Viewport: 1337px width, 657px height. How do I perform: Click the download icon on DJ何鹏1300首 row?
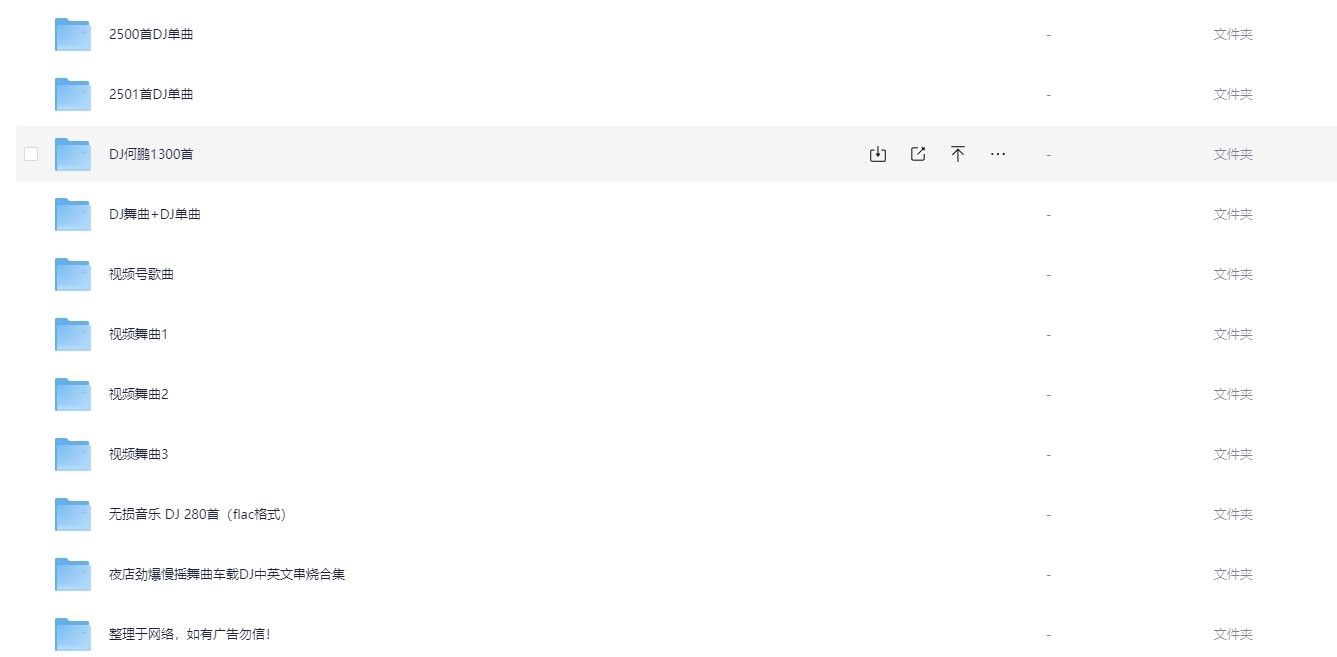click(x=878, y=154)
